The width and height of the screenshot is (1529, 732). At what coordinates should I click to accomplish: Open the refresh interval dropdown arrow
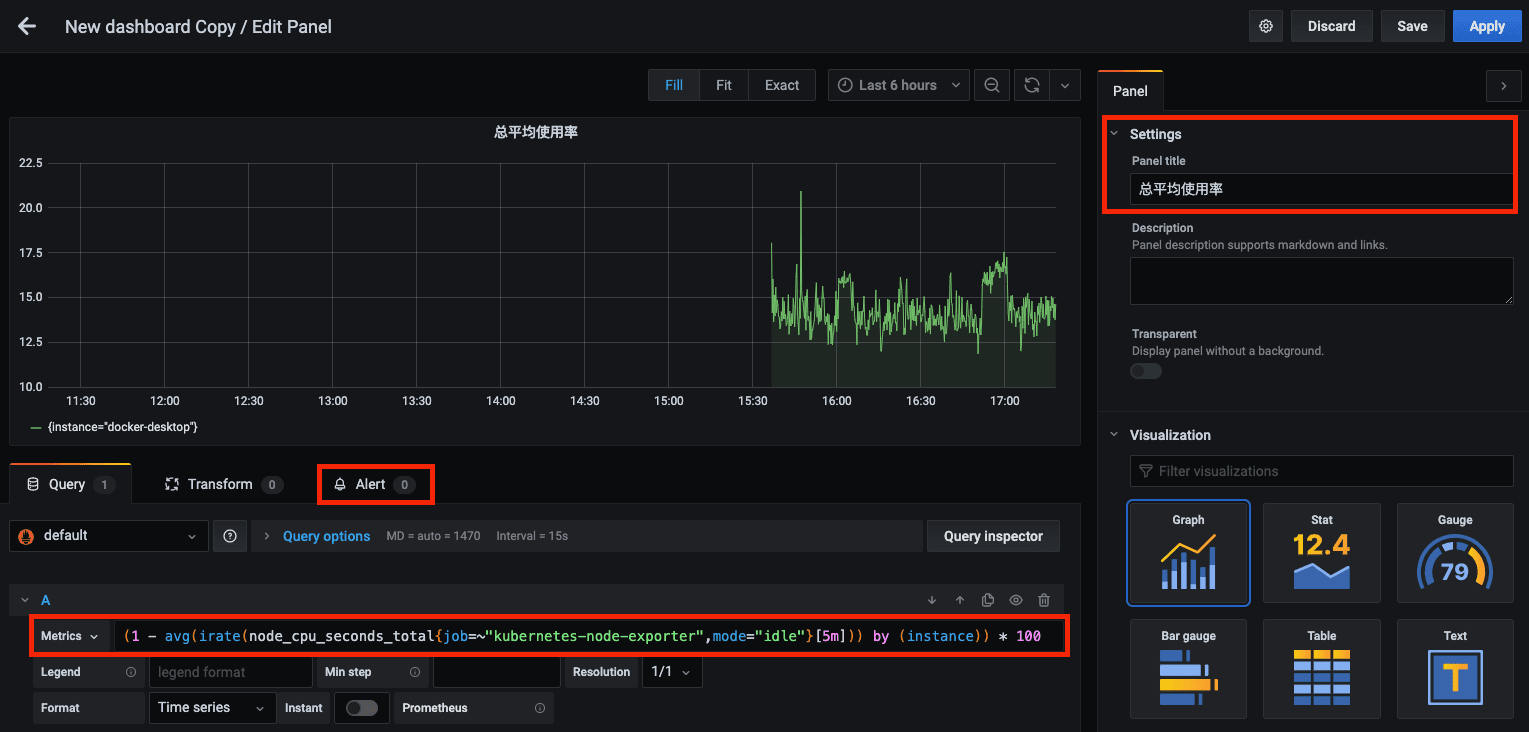click(1065, 85)
